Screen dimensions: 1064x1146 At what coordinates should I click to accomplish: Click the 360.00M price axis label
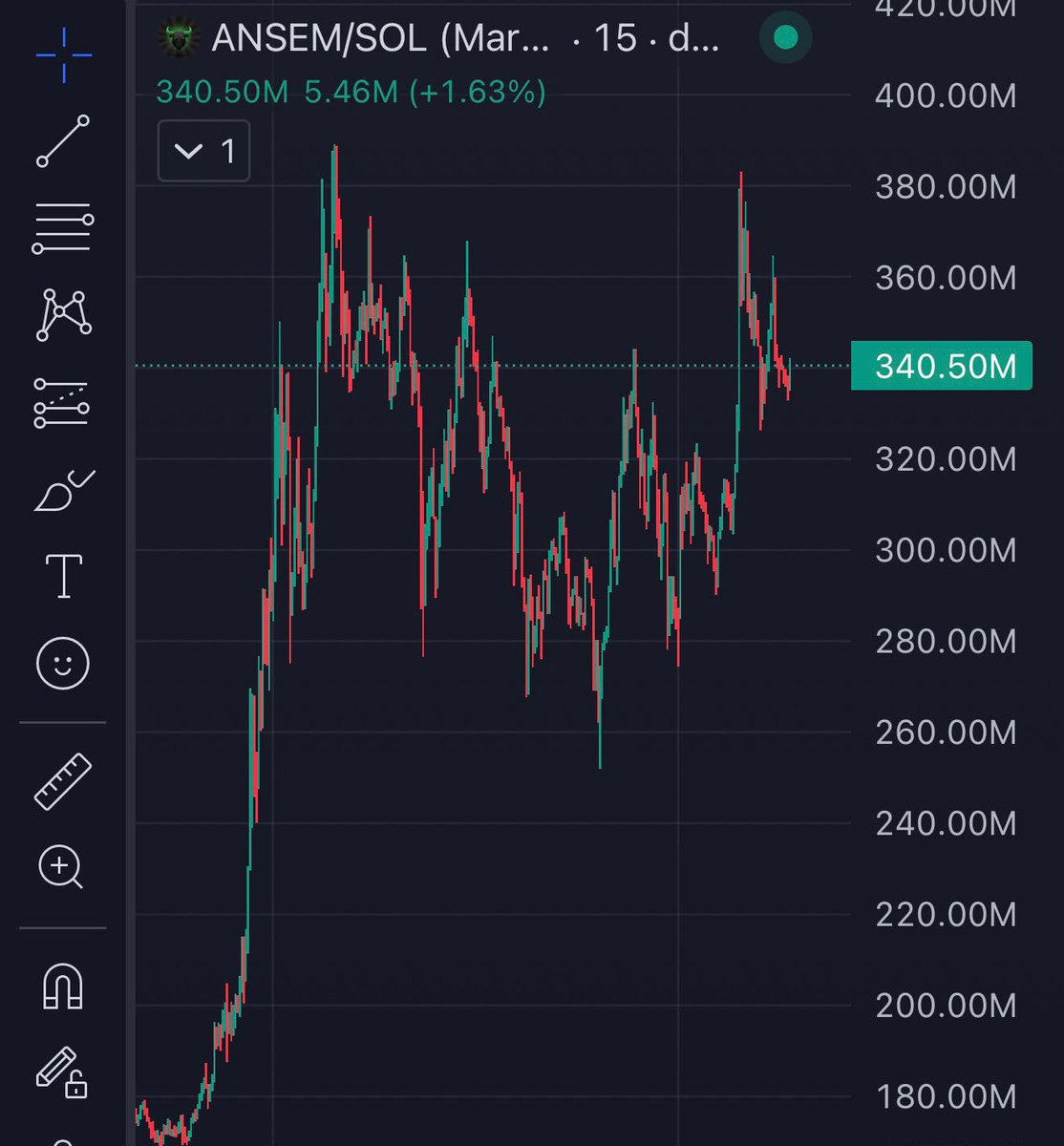pyautogui.click(x=946, y=278)
